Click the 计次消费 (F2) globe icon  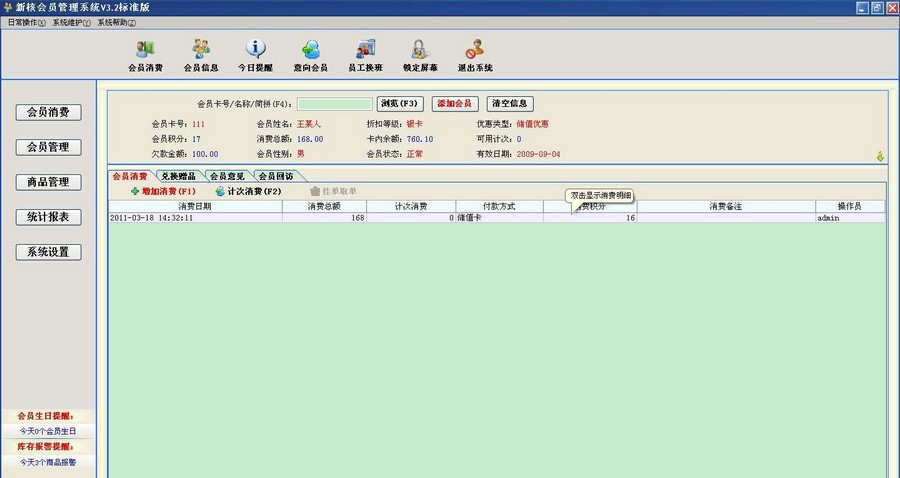[220, 191]
